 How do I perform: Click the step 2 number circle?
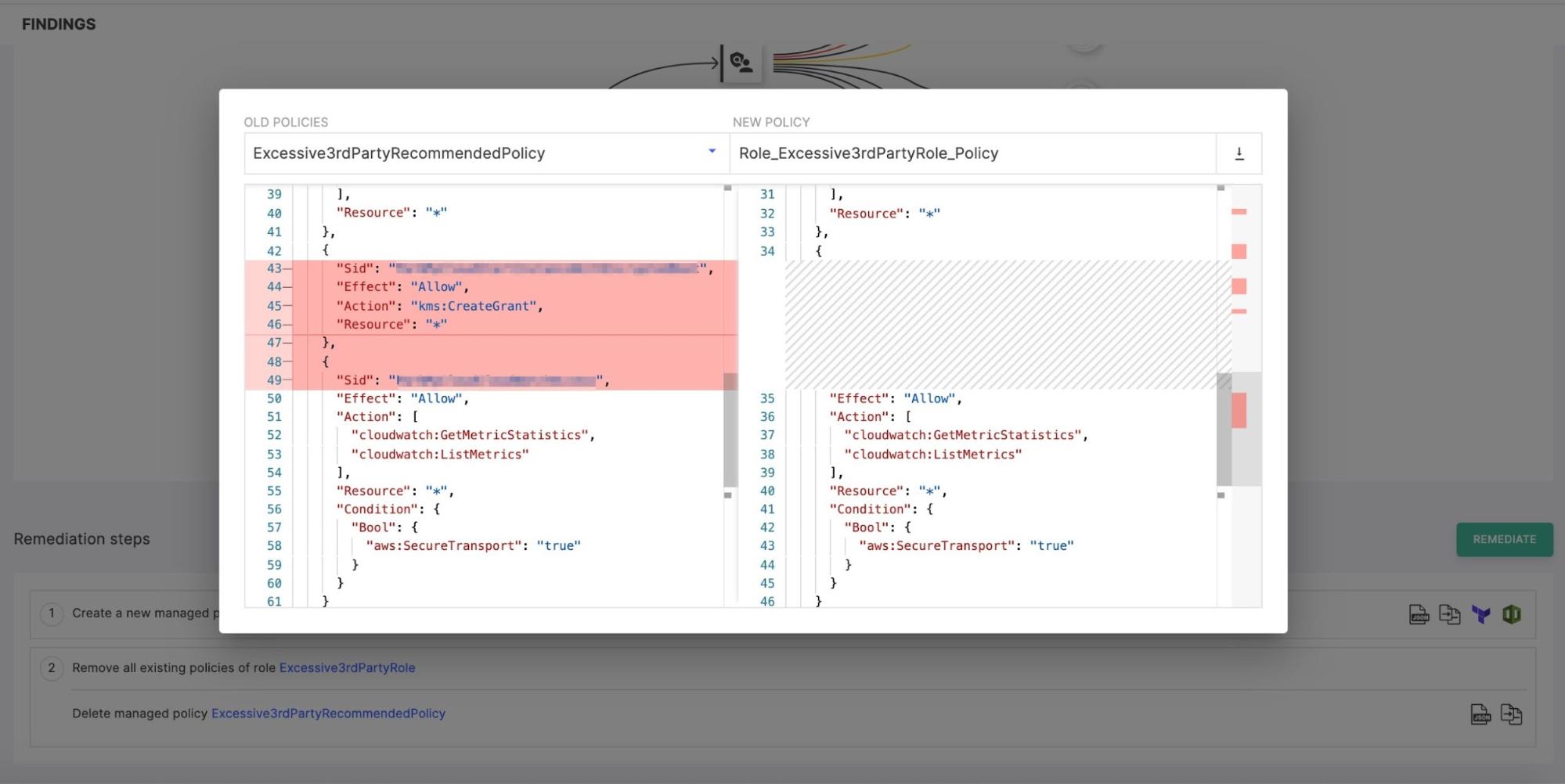[x=52, y=667]
